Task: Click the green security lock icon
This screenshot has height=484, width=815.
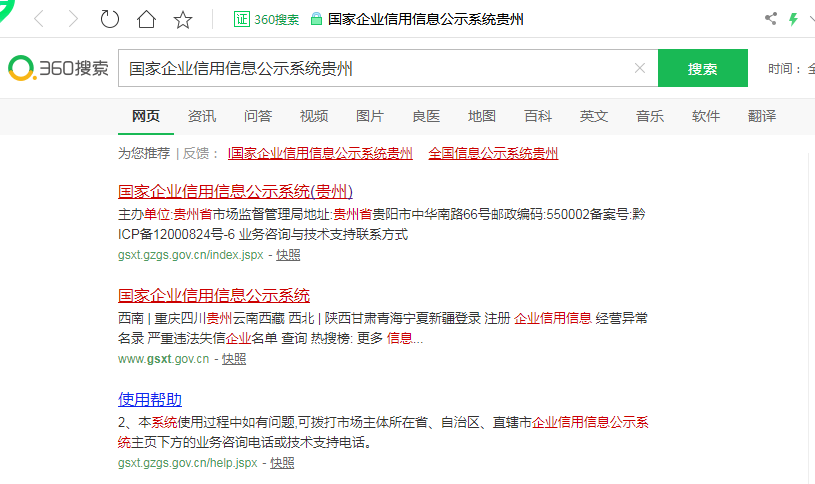Action: tap(316, 20)
